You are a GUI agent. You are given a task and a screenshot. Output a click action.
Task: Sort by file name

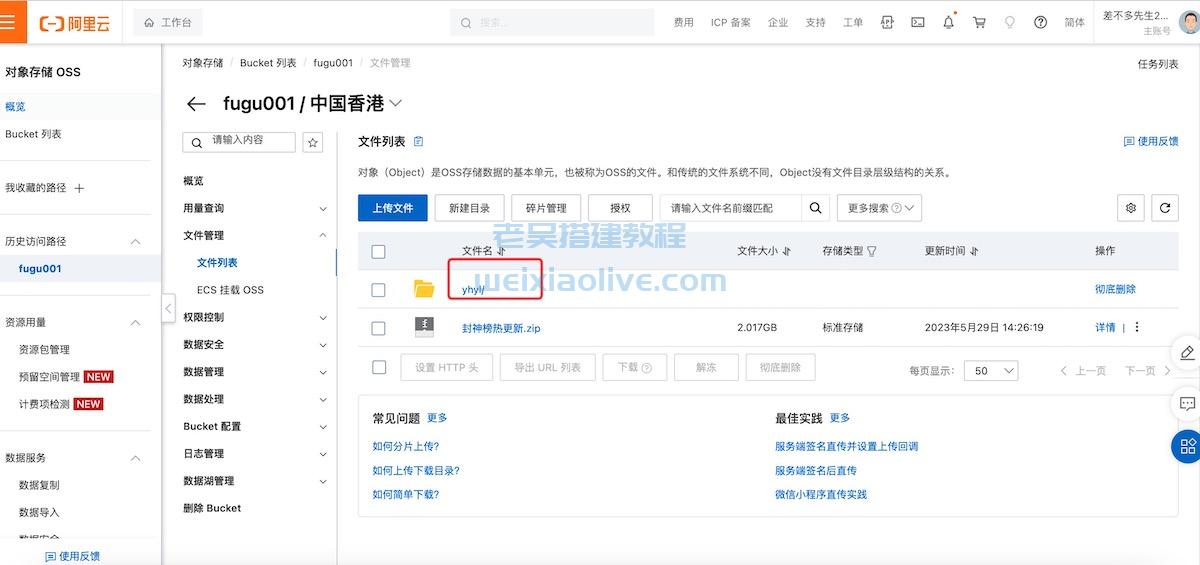(501, 251)
